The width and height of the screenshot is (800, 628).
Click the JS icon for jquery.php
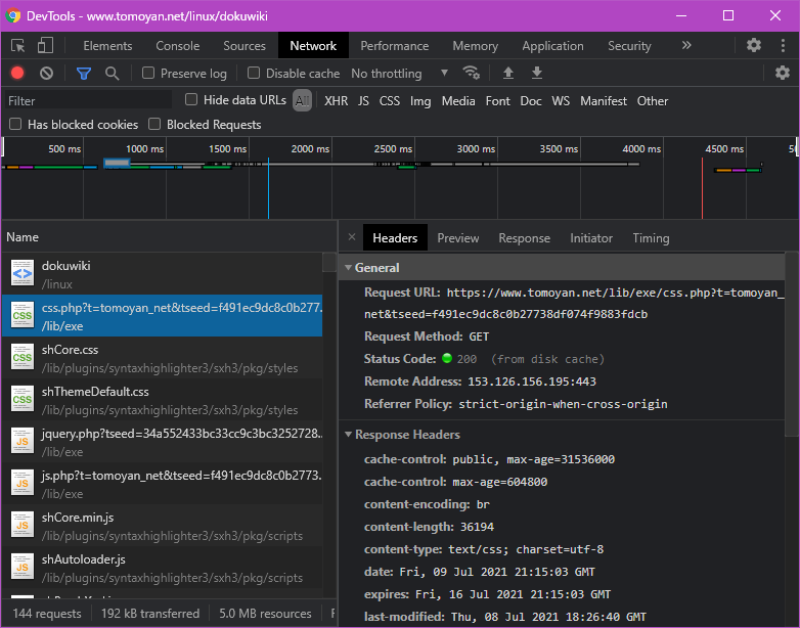click(22, 441)
